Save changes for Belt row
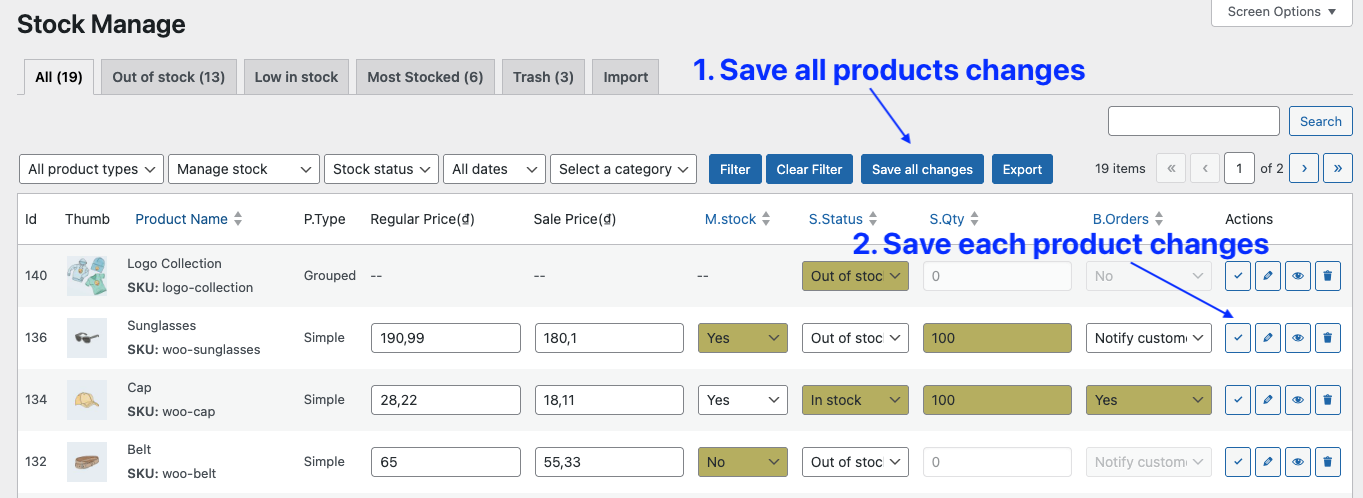The image size is (1363, 498). (1238, 462)
